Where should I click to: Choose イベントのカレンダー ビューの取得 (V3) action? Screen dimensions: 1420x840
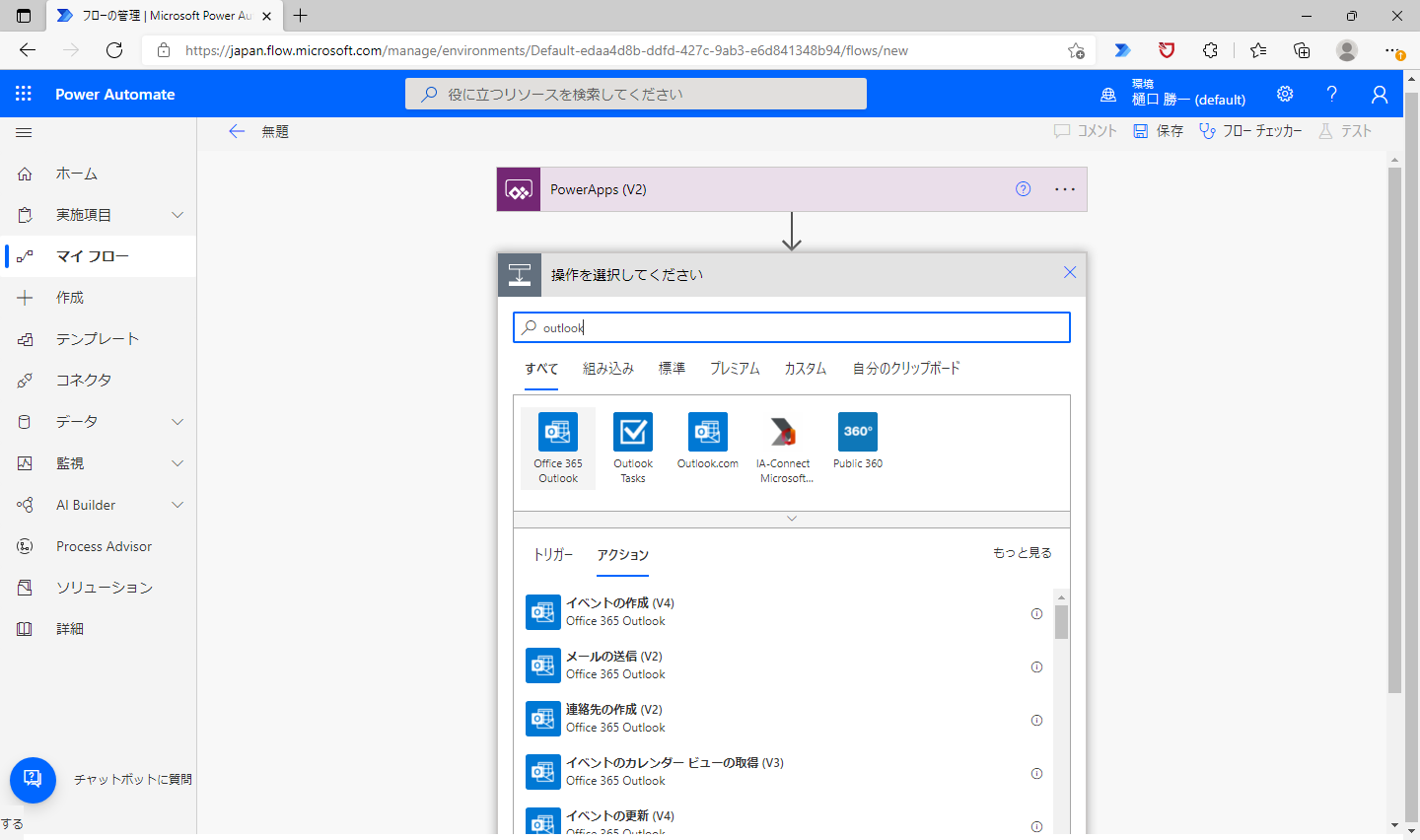pos(784,772)
